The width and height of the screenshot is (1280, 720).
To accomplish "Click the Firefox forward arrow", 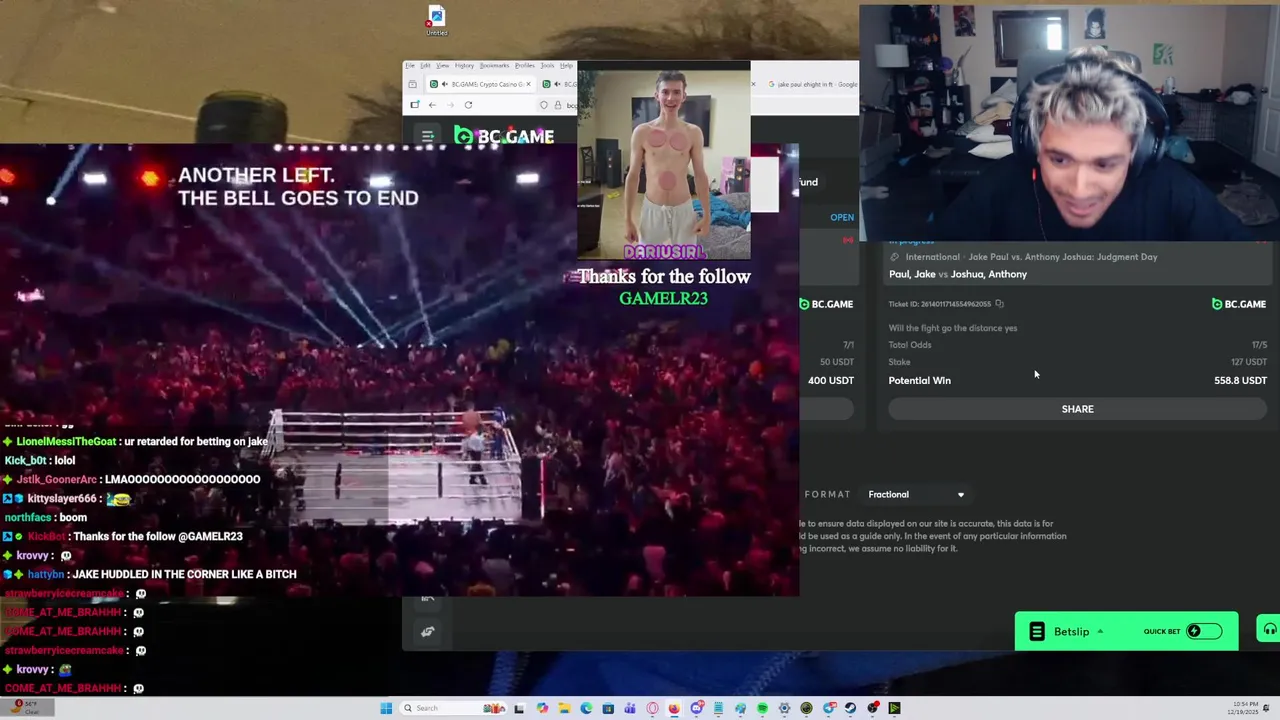I will (449, 105).
